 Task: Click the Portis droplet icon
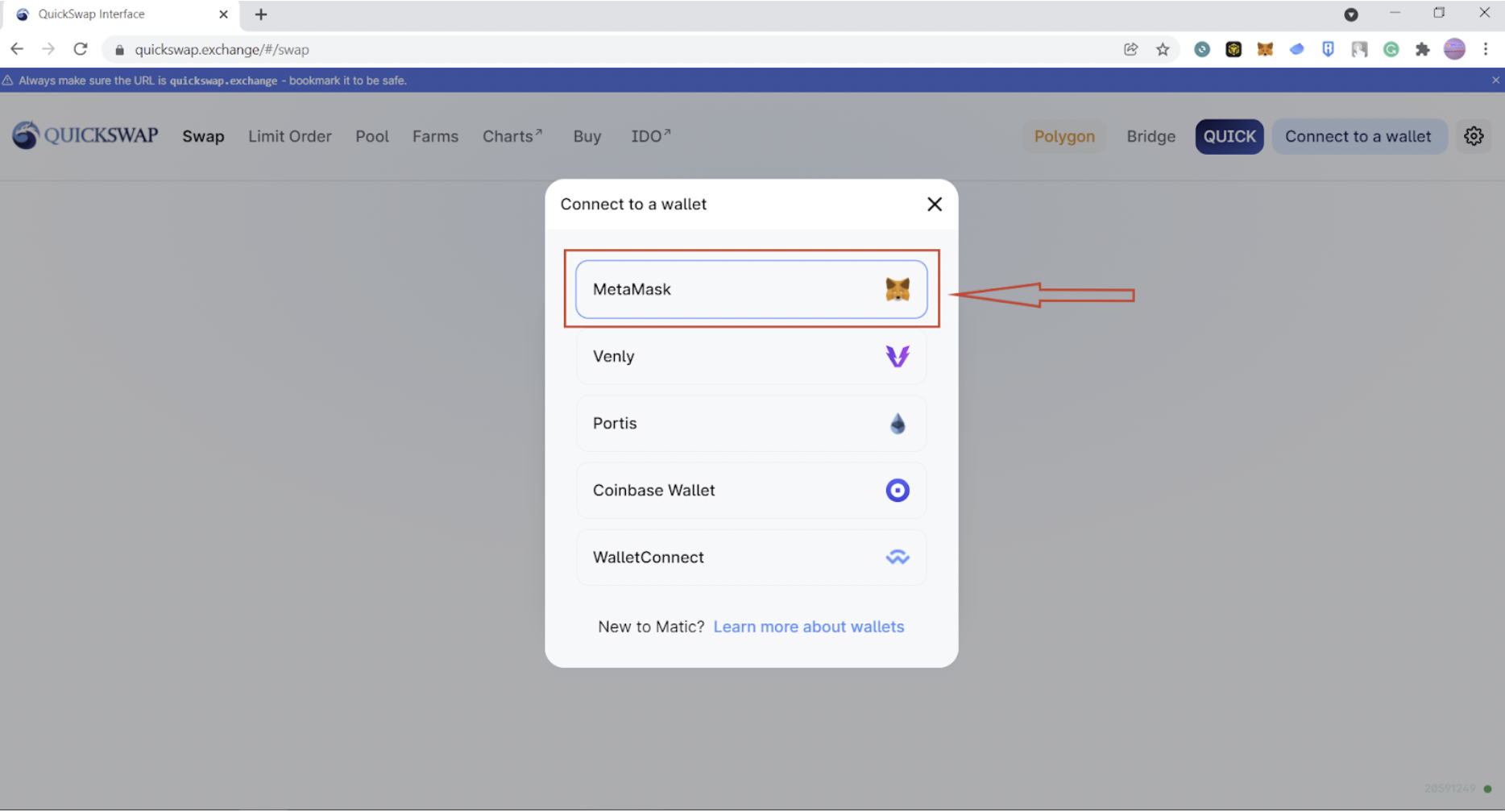[898, 423]
